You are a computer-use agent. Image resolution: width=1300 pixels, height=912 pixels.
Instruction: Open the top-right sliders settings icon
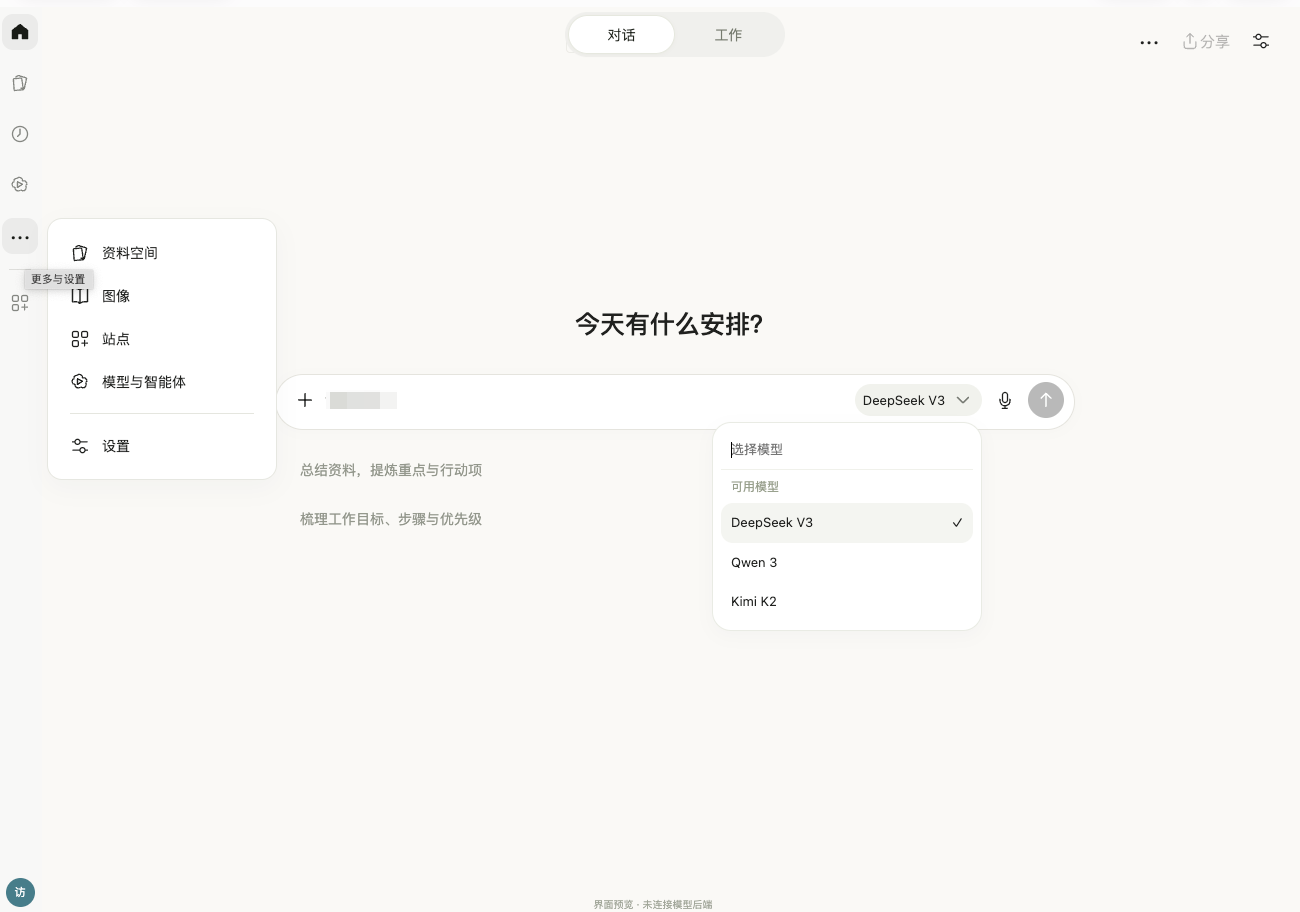coord(1261,42)
